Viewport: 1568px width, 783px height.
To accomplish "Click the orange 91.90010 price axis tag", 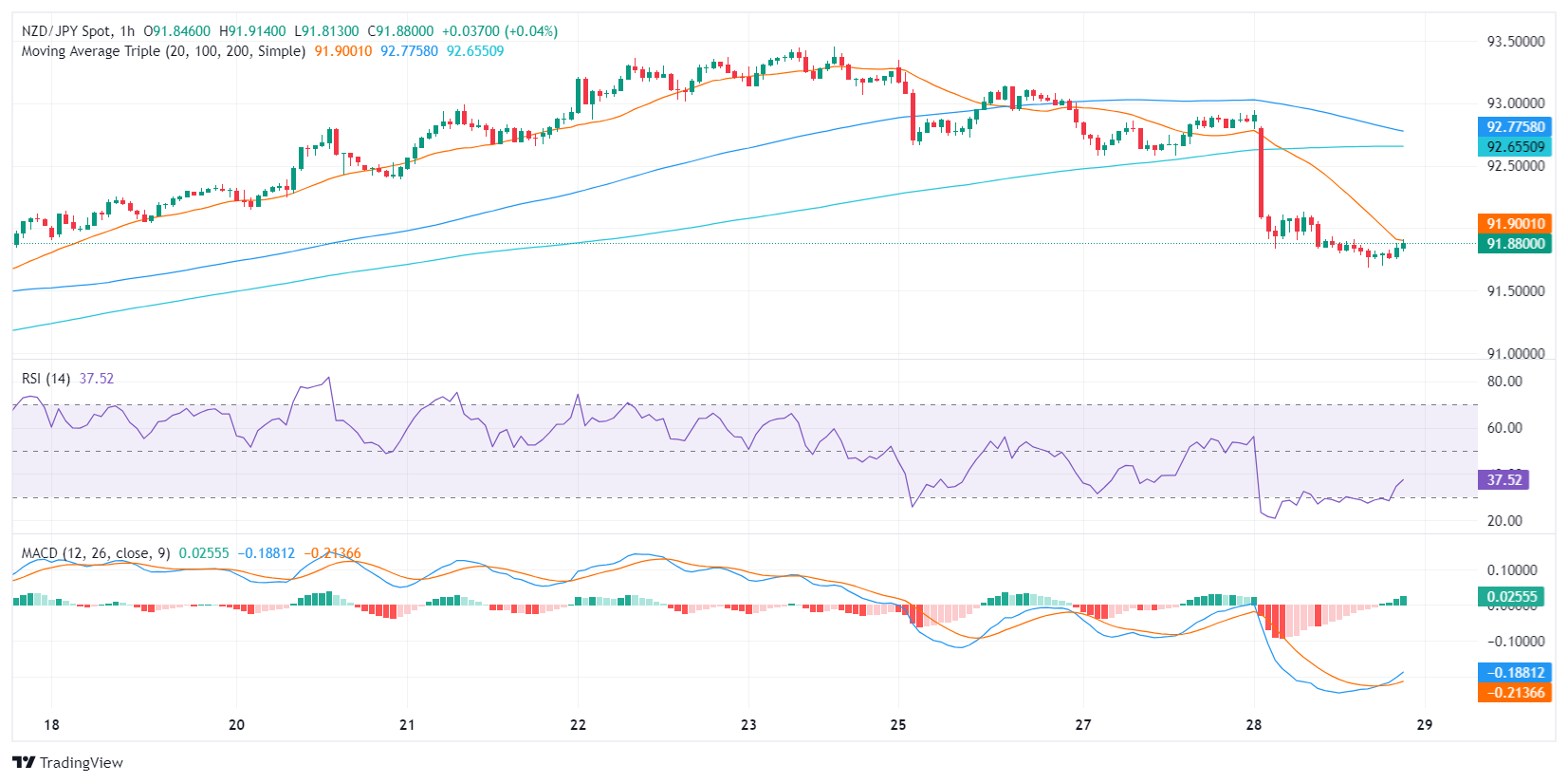I will pos(1515,224).
